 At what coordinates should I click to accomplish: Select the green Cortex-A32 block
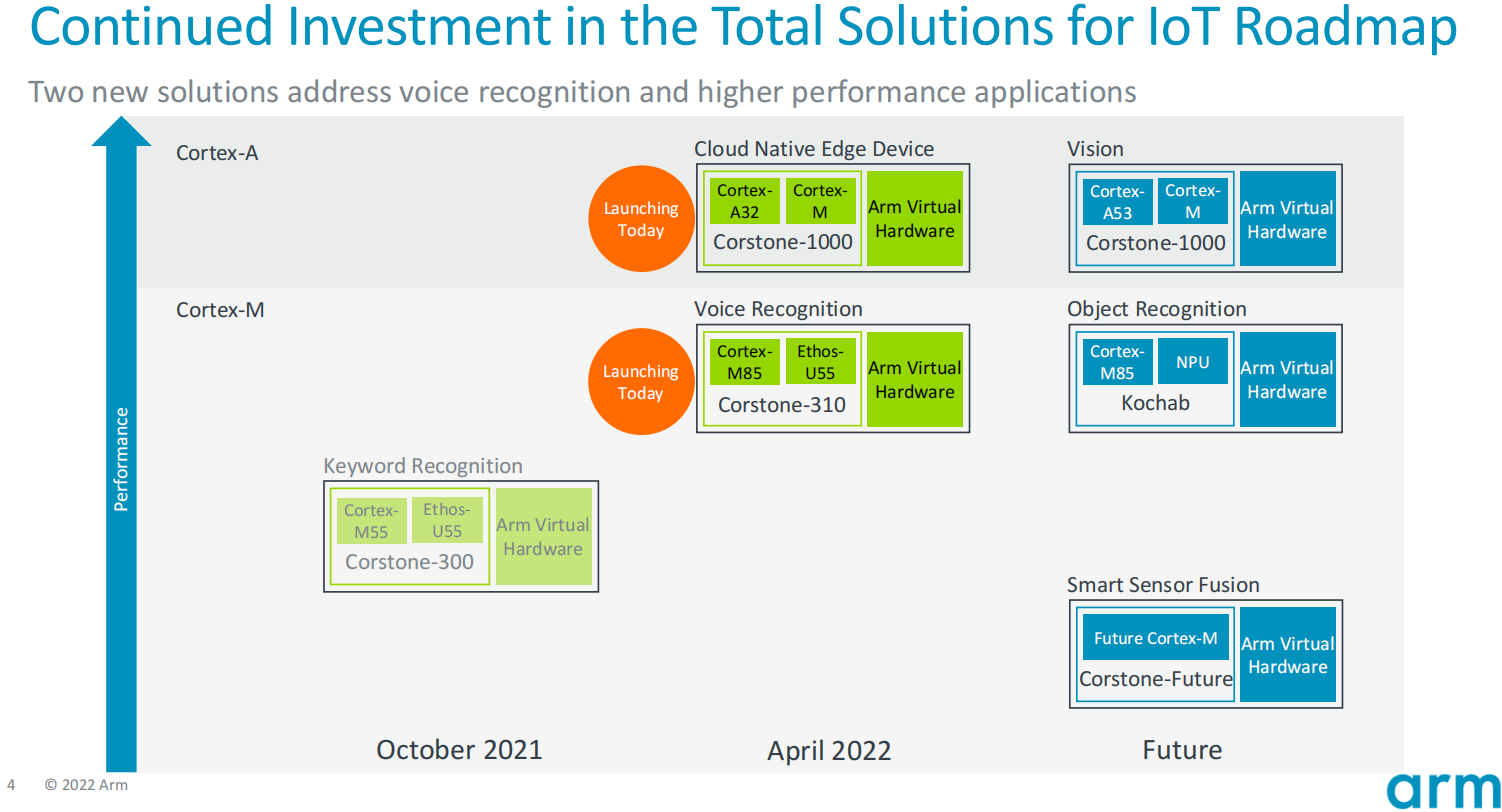745,201
